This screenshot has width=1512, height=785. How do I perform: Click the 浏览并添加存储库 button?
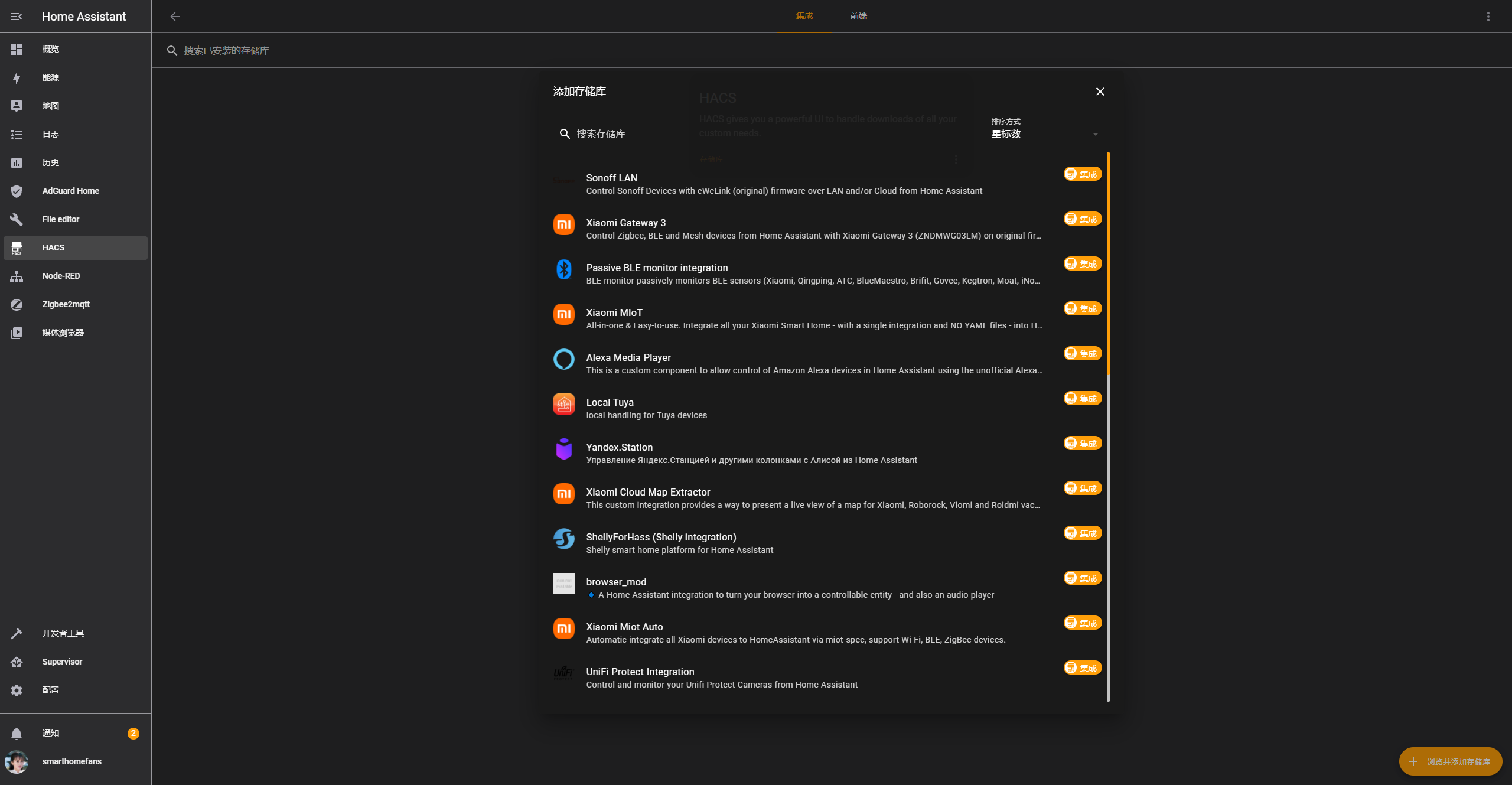coord(1451,761)
